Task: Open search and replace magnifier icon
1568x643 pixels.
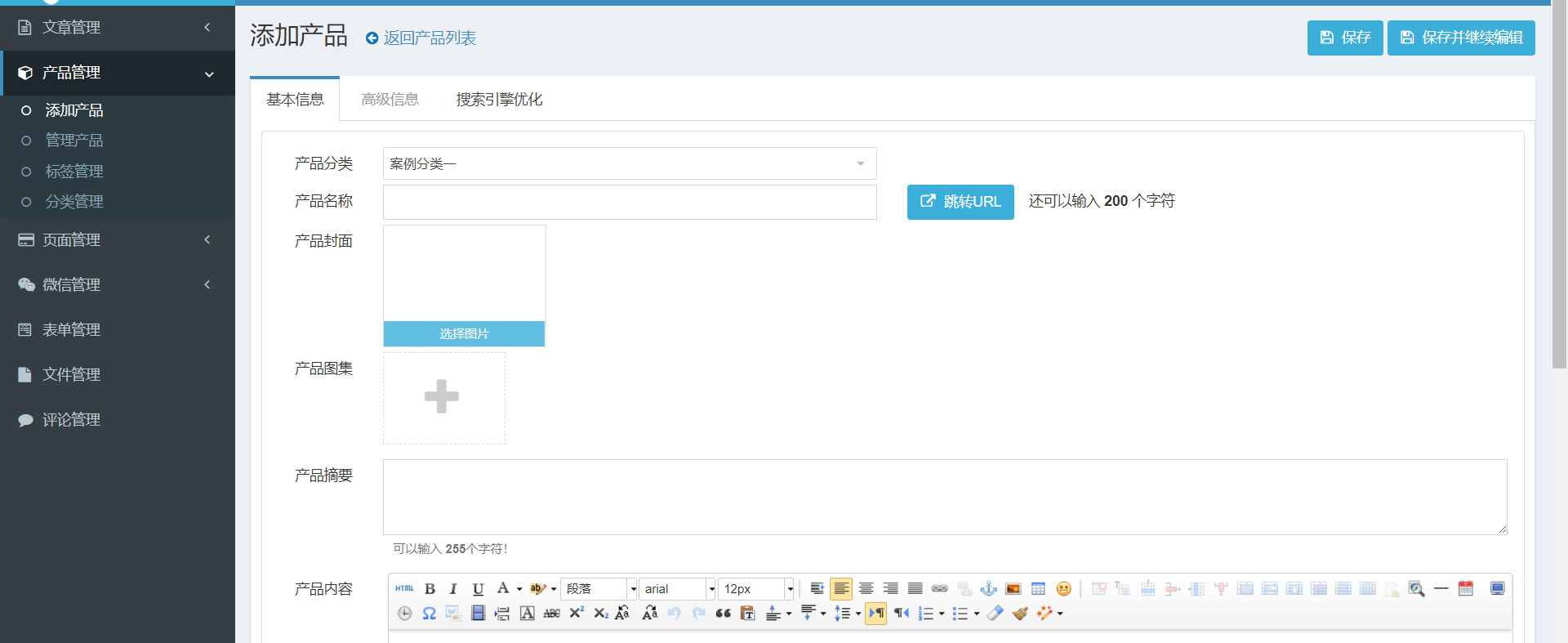Action: point(1416,588)
